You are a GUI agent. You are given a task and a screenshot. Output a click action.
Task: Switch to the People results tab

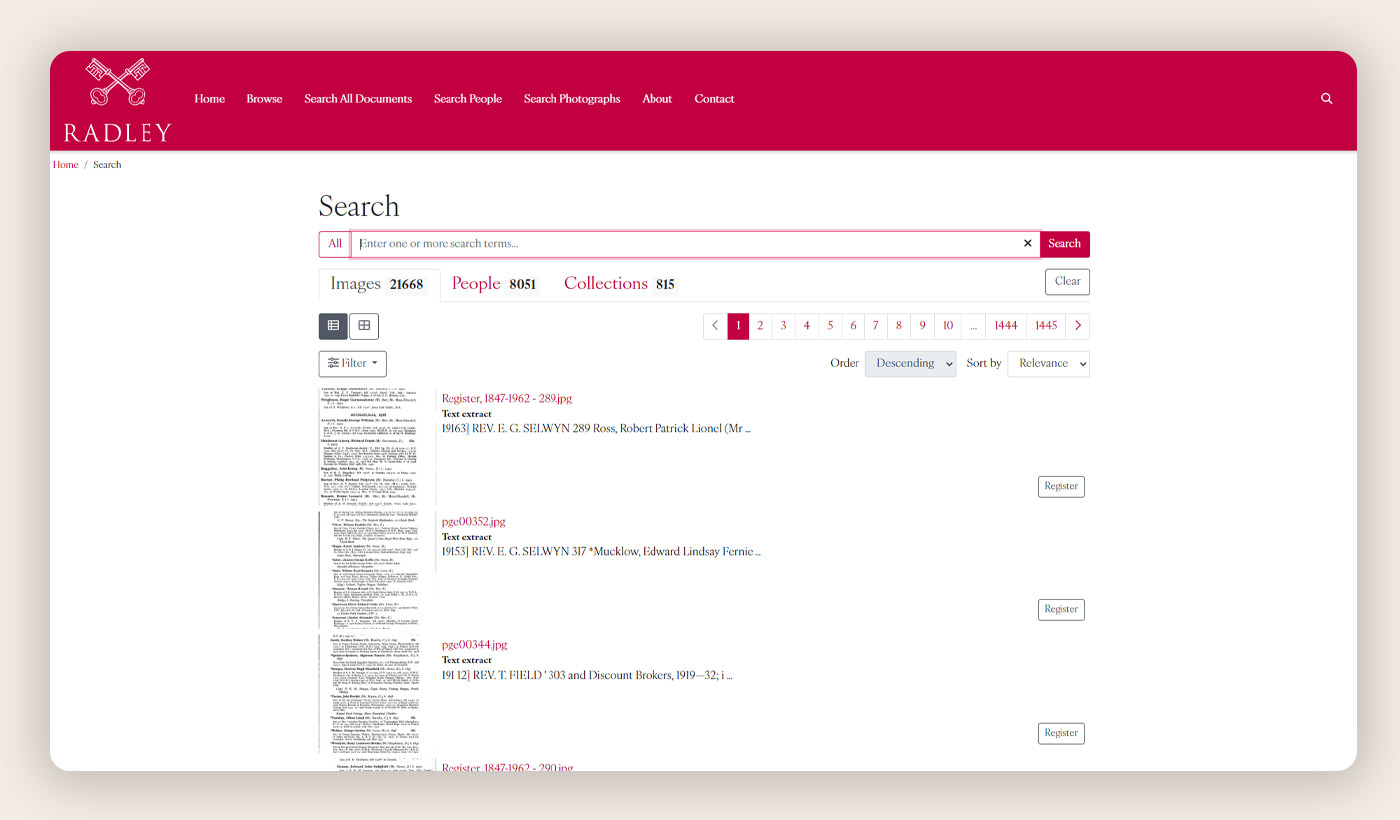(493, 284)
